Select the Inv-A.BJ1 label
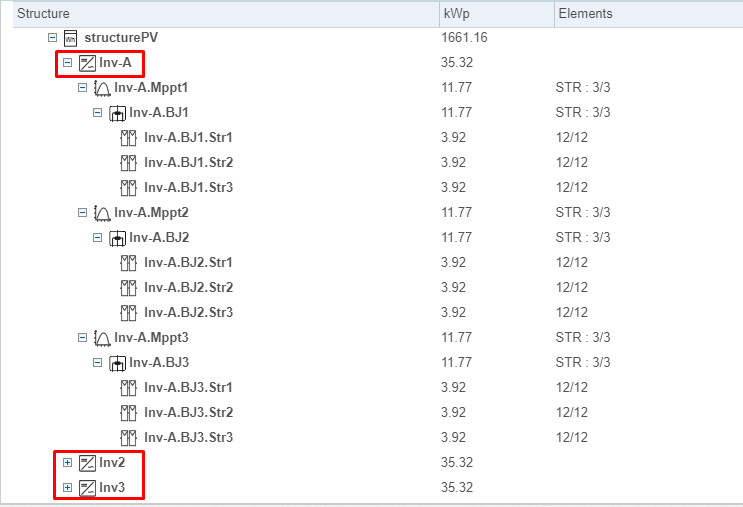 [x=159, y=113]
